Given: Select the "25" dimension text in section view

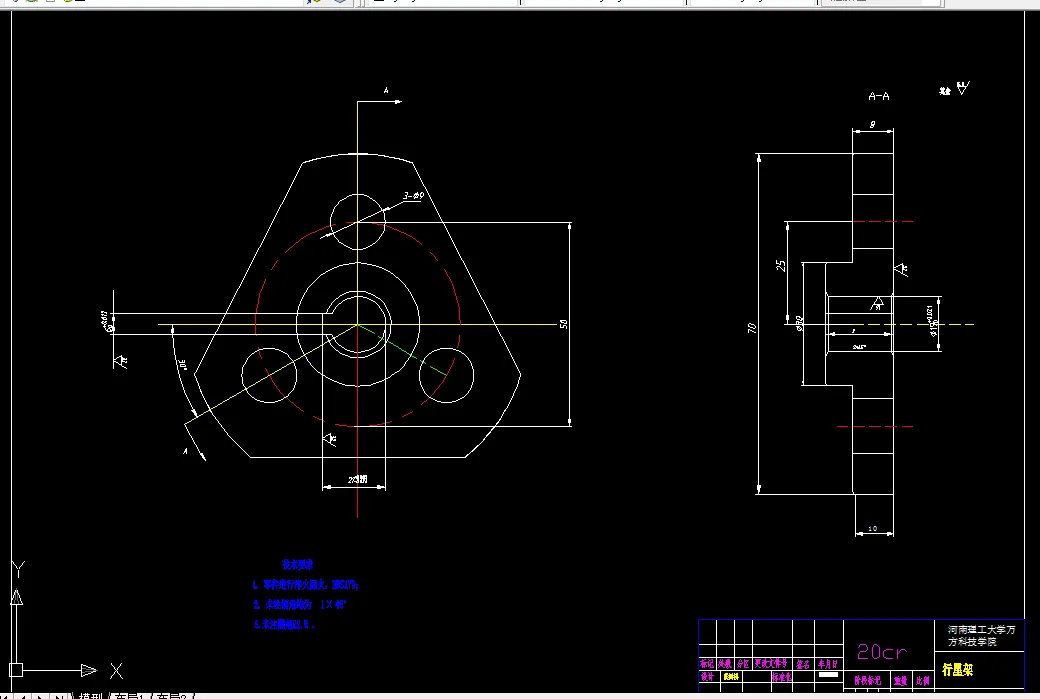Looking at the screenshot, I should (x=781, y=265).
